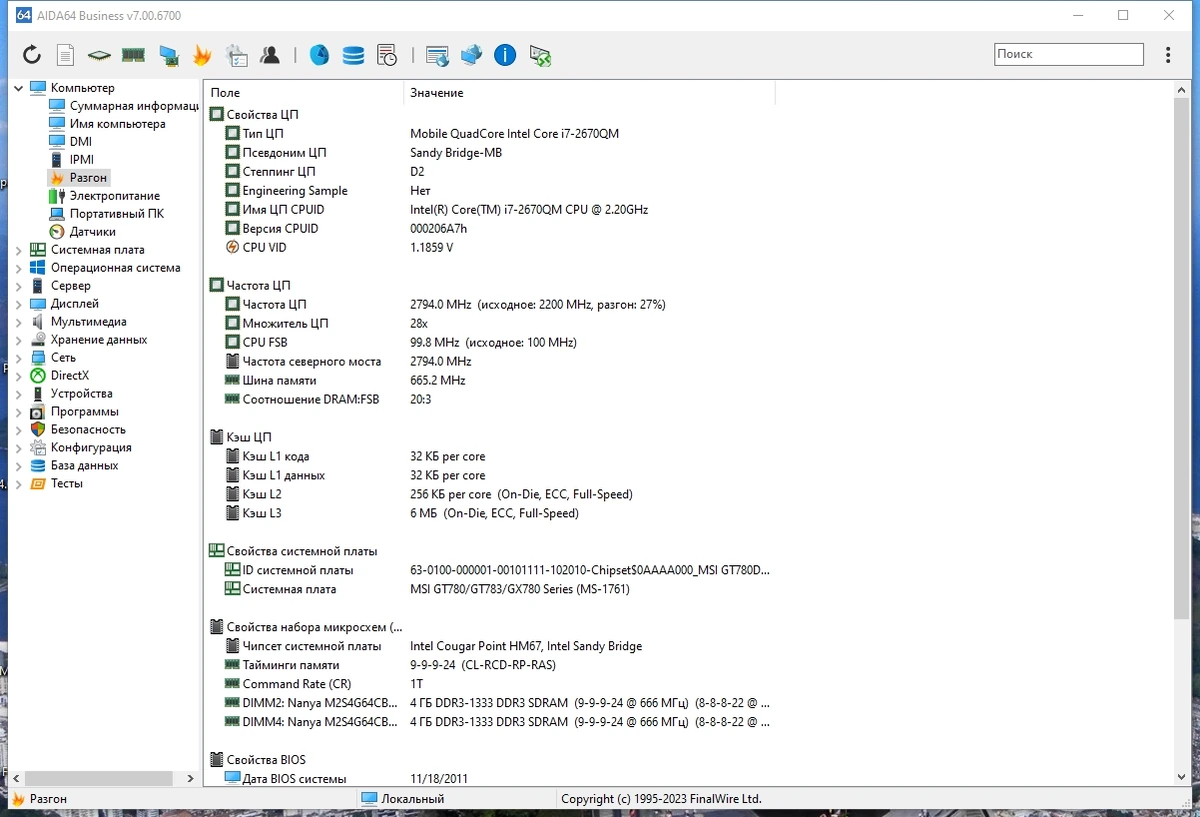Expand the Сеть tree node
The width and height of the screenshot is (1200, 817).
[x=18, y=358]
